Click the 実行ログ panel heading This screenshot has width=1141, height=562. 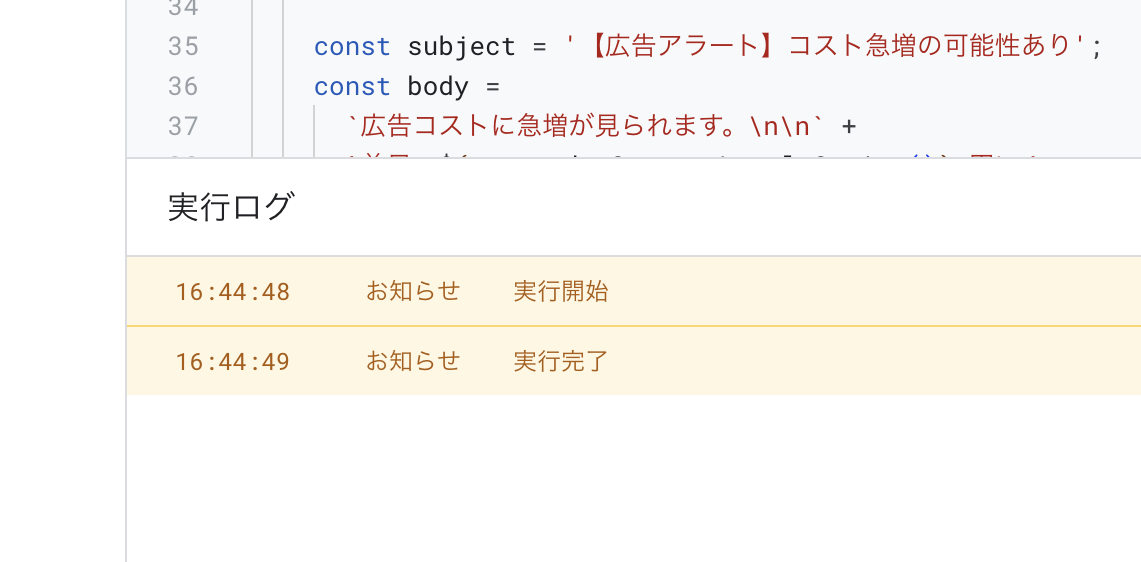click(x=231, y=207)
